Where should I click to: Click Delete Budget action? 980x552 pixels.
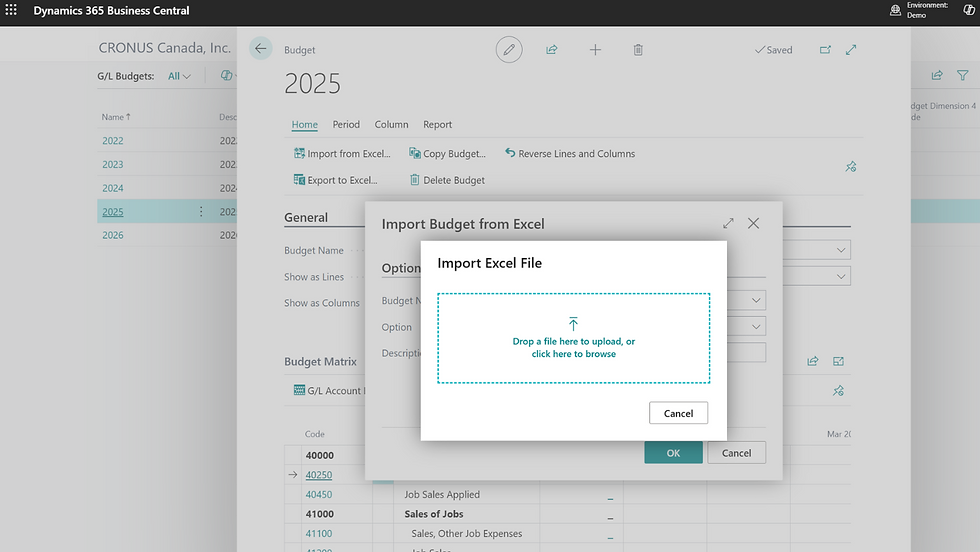coord(447,179)
